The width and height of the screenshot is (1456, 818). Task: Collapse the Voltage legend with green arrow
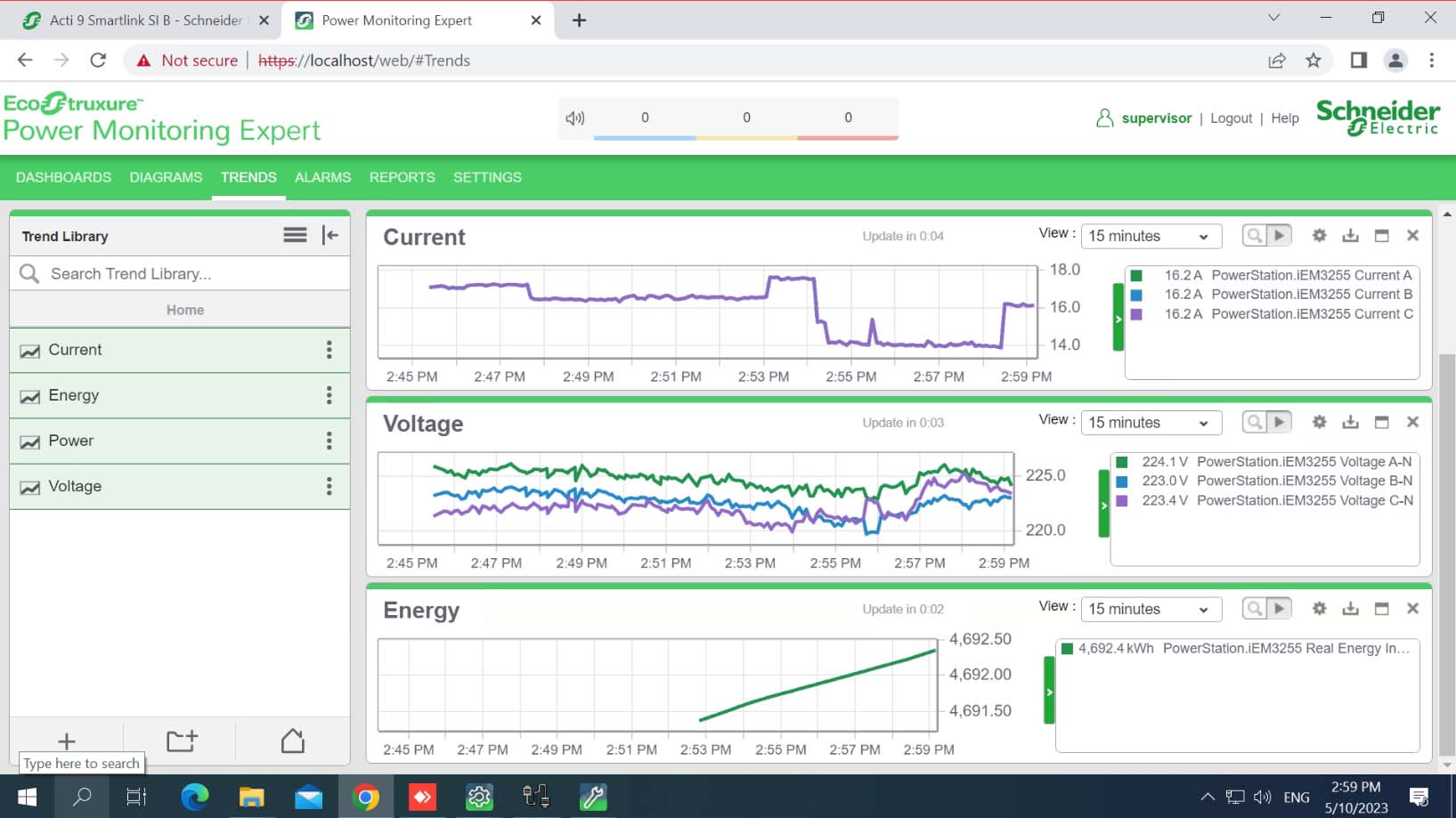coord(1104,505)
